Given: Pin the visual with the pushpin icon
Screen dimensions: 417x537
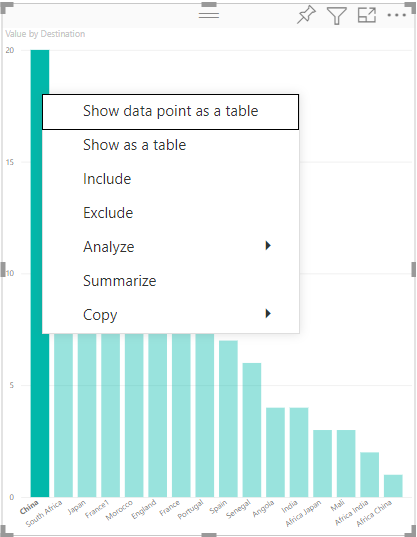Looking at the screenshot, I should pos(306,15).
